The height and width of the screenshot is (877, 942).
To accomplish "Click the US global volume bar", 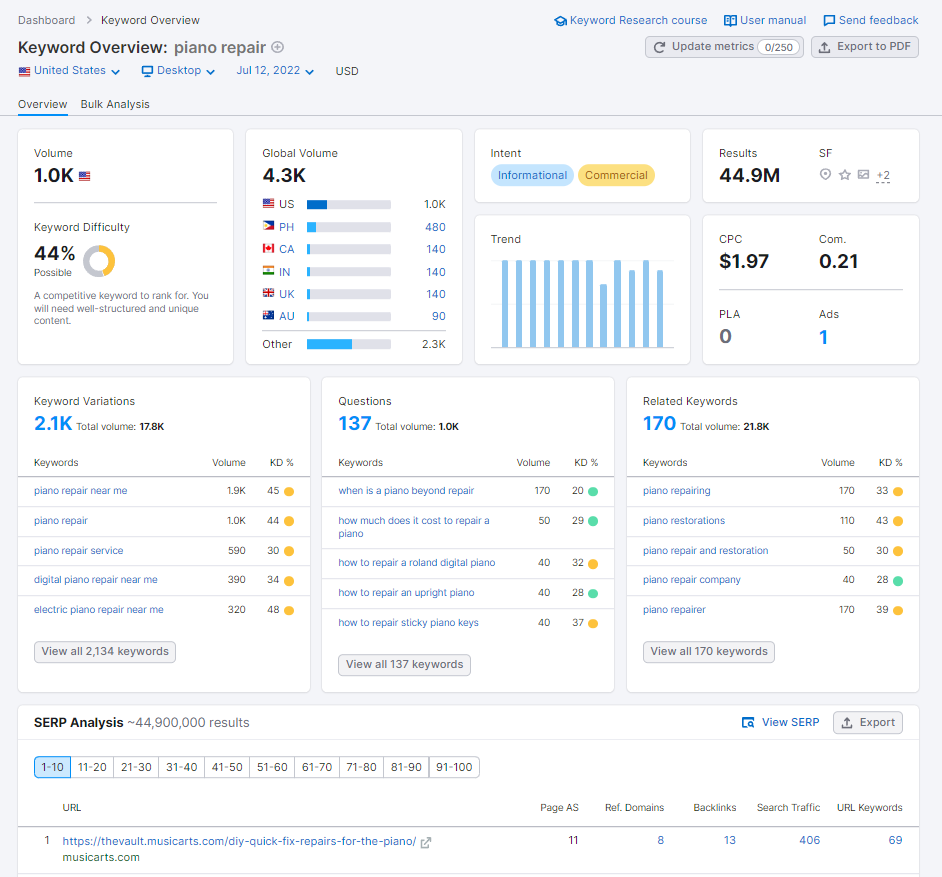I will click(348, 204).
